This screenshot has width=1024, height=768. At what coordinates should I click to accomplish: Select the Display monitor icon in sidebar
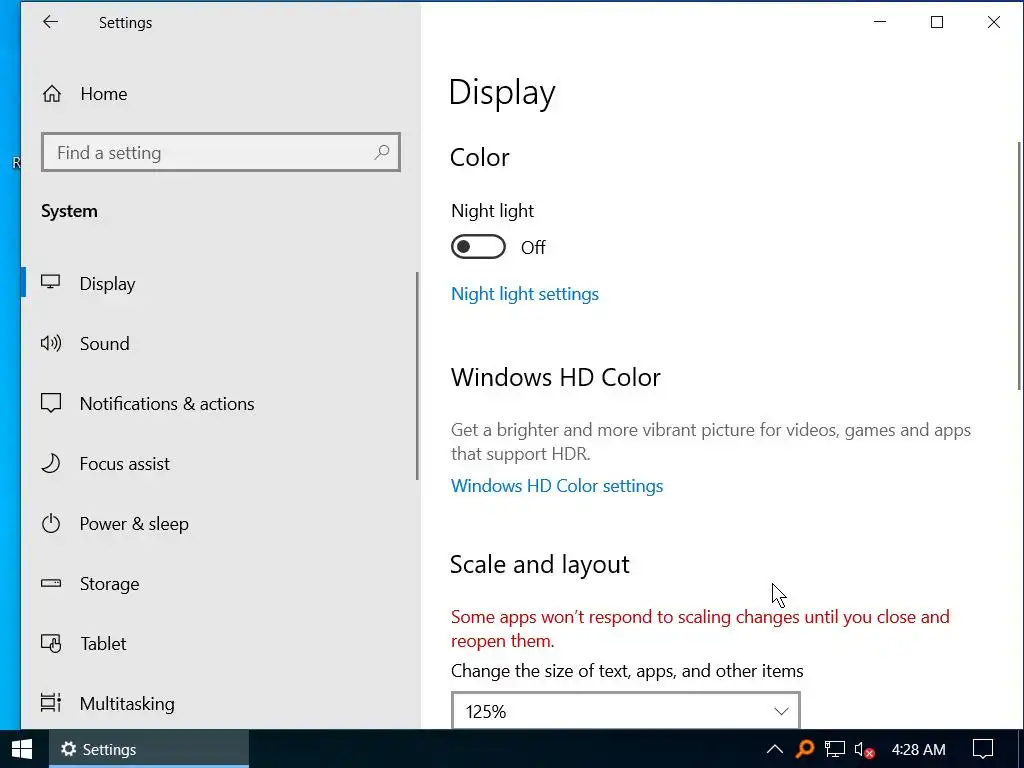tap(50, 283)
